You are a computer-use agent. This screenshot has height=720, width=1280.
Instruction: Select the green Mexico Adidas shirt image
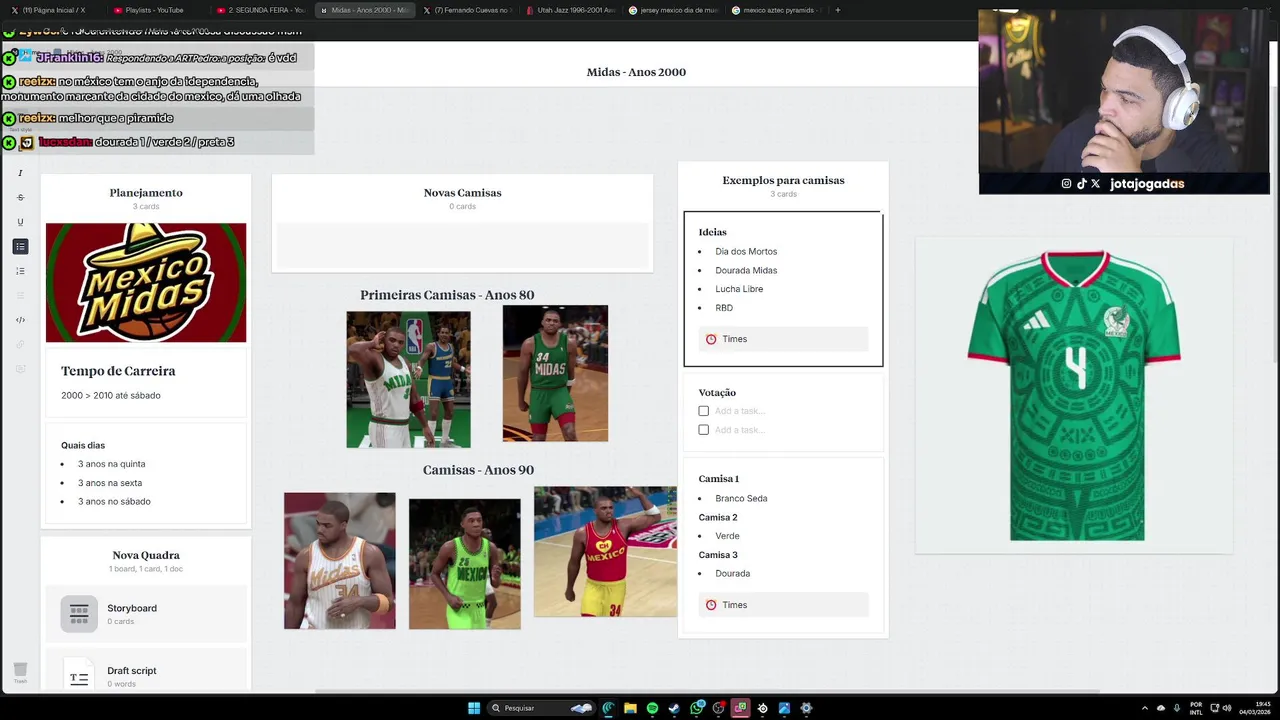click(1074, 396)
